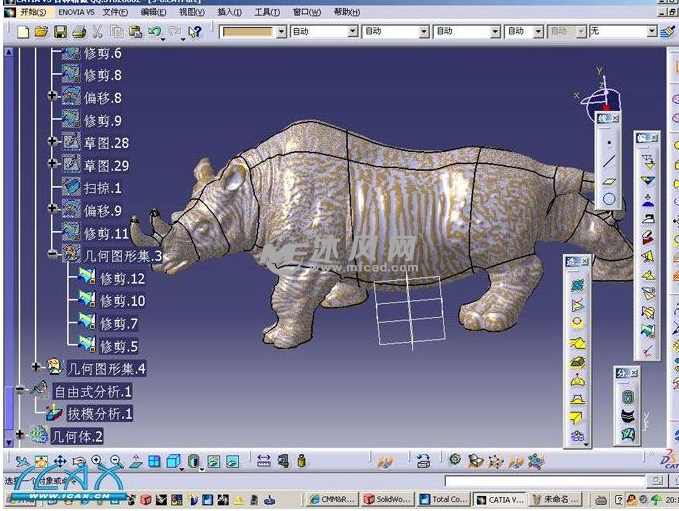The height and width of the screenshot is (511, 679).
Task: Collapse the 几何图形集.3 tree node
Action: point(53,255)
